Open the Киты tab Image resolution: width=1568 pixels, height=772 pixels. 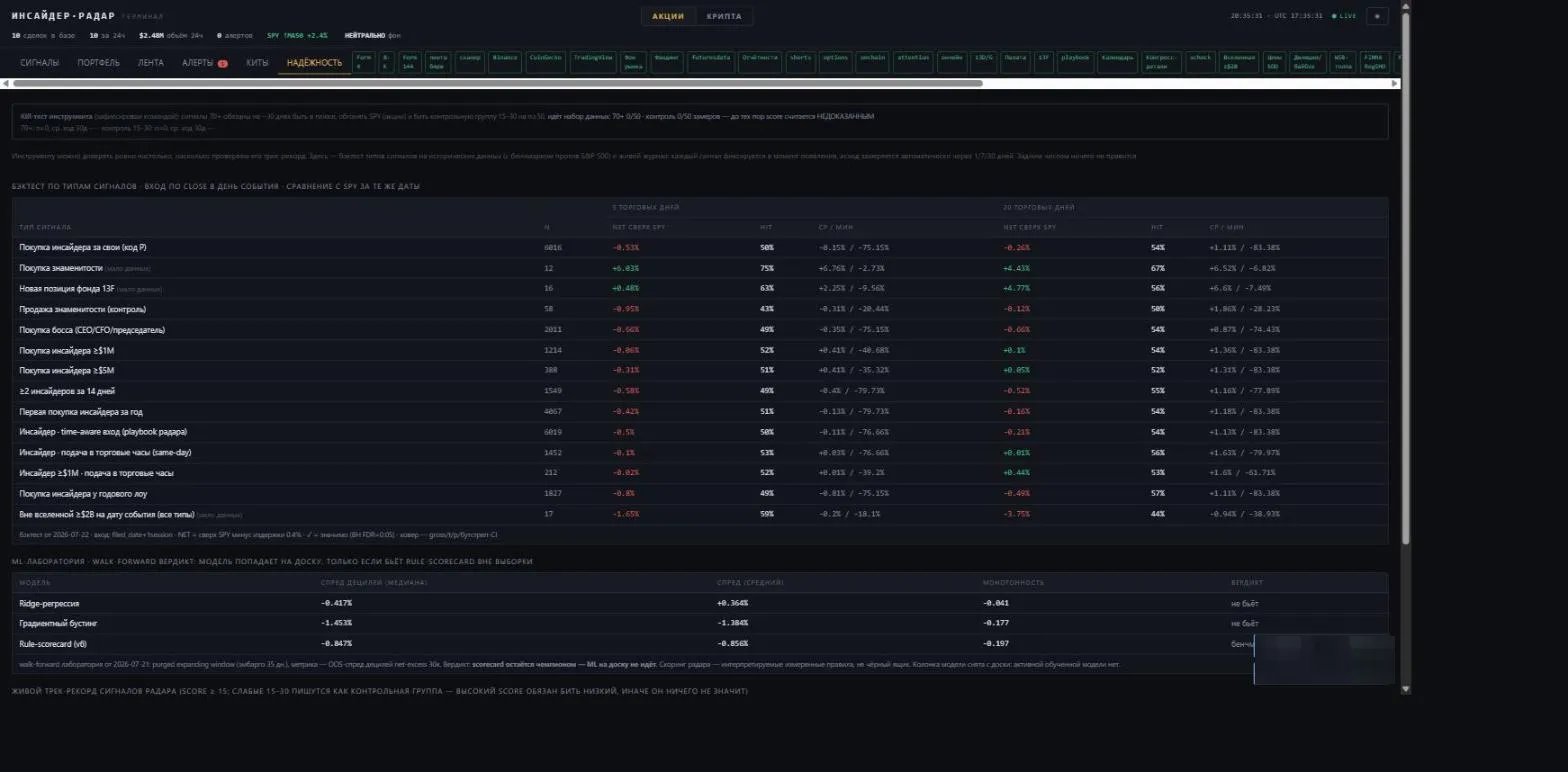257,63
